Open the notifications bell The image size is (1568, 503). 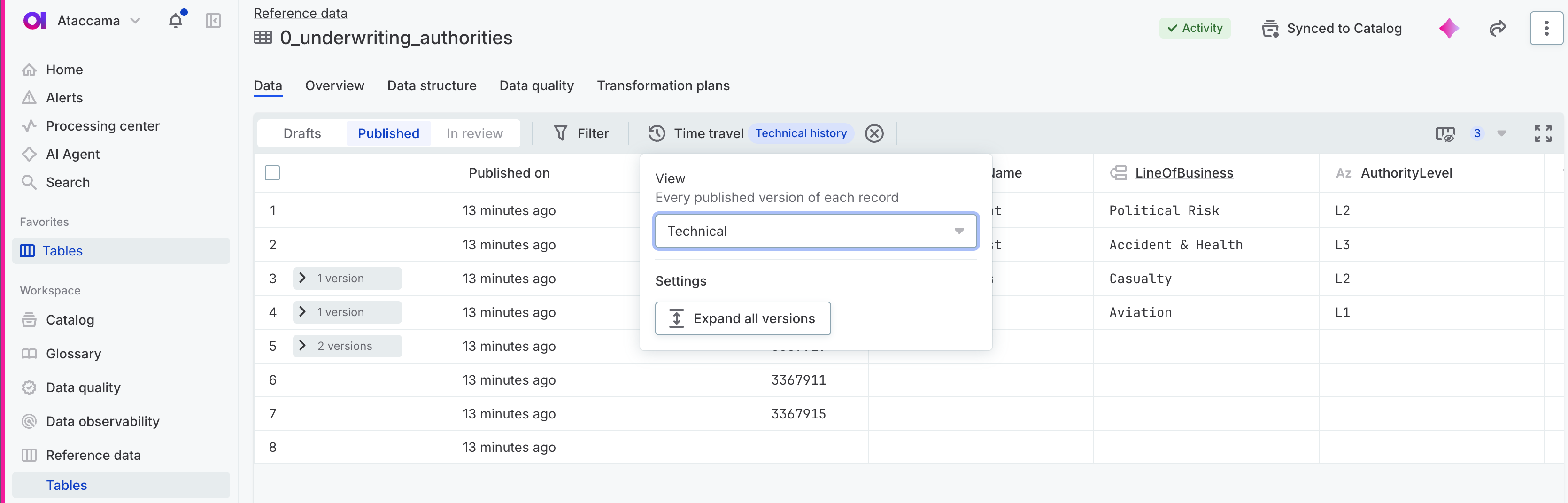point(176,21)
